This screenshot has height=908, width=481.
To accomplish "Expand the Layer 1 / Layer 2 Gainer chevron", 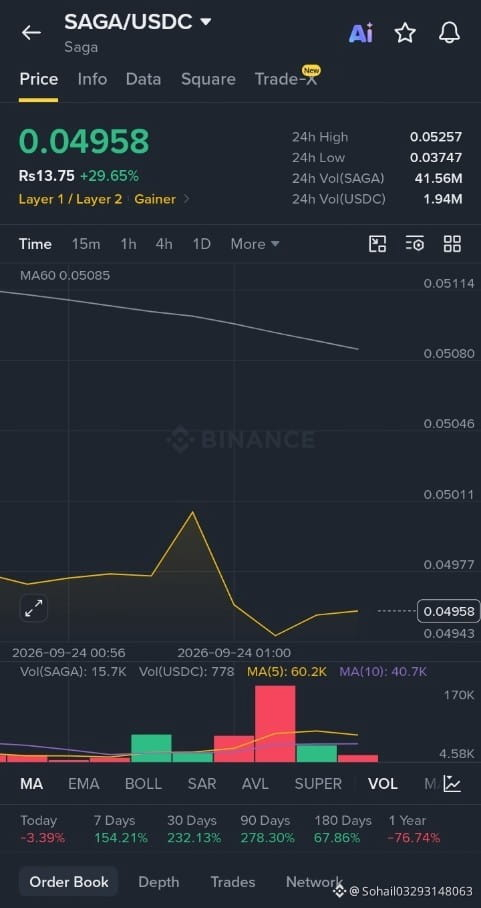I will [186, 199].
